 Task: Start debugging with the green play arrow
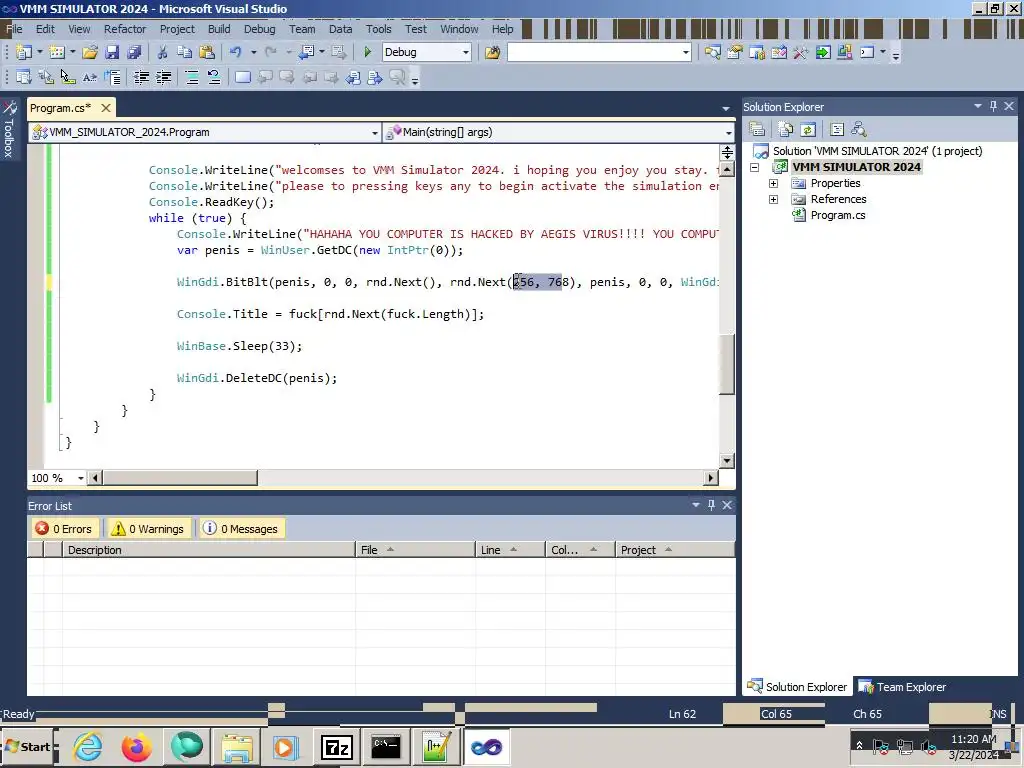(x=367, y=52)
